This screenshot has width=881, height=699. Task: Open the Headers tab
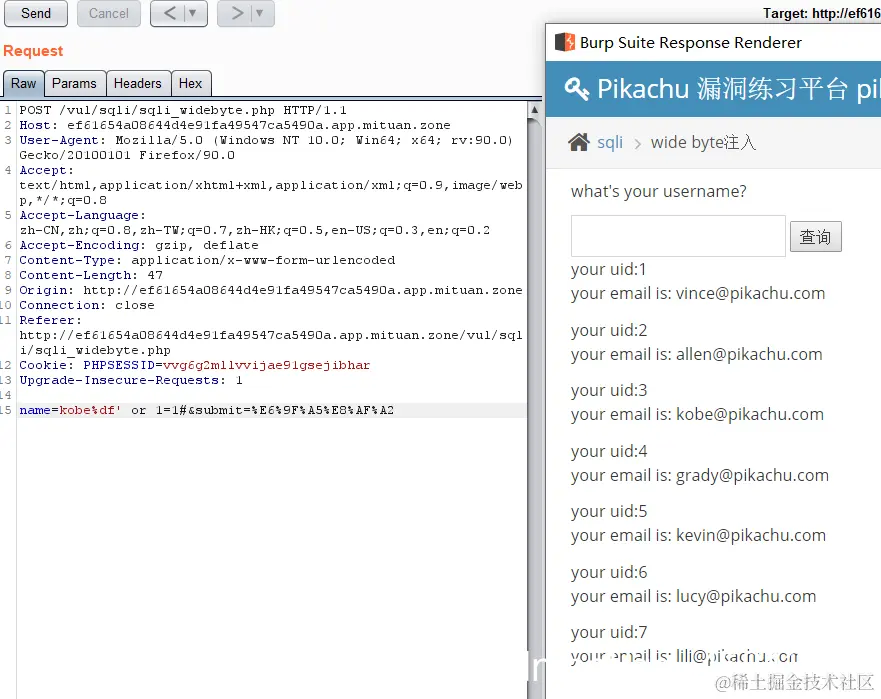(138, 84)
